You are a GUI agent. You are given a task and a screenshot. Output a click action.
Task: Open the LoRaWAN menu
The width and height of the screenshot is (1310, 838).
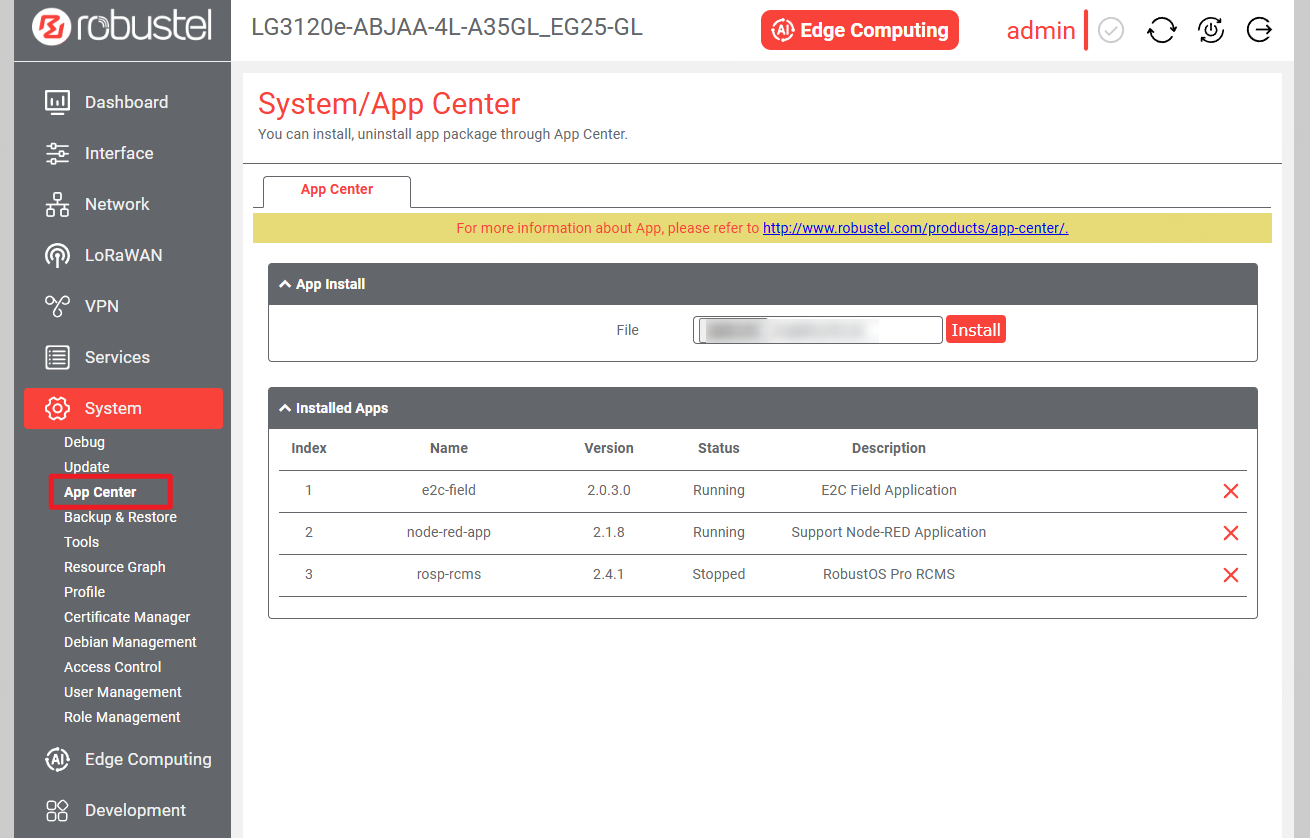pyautogui.click(x=123, y=255)
